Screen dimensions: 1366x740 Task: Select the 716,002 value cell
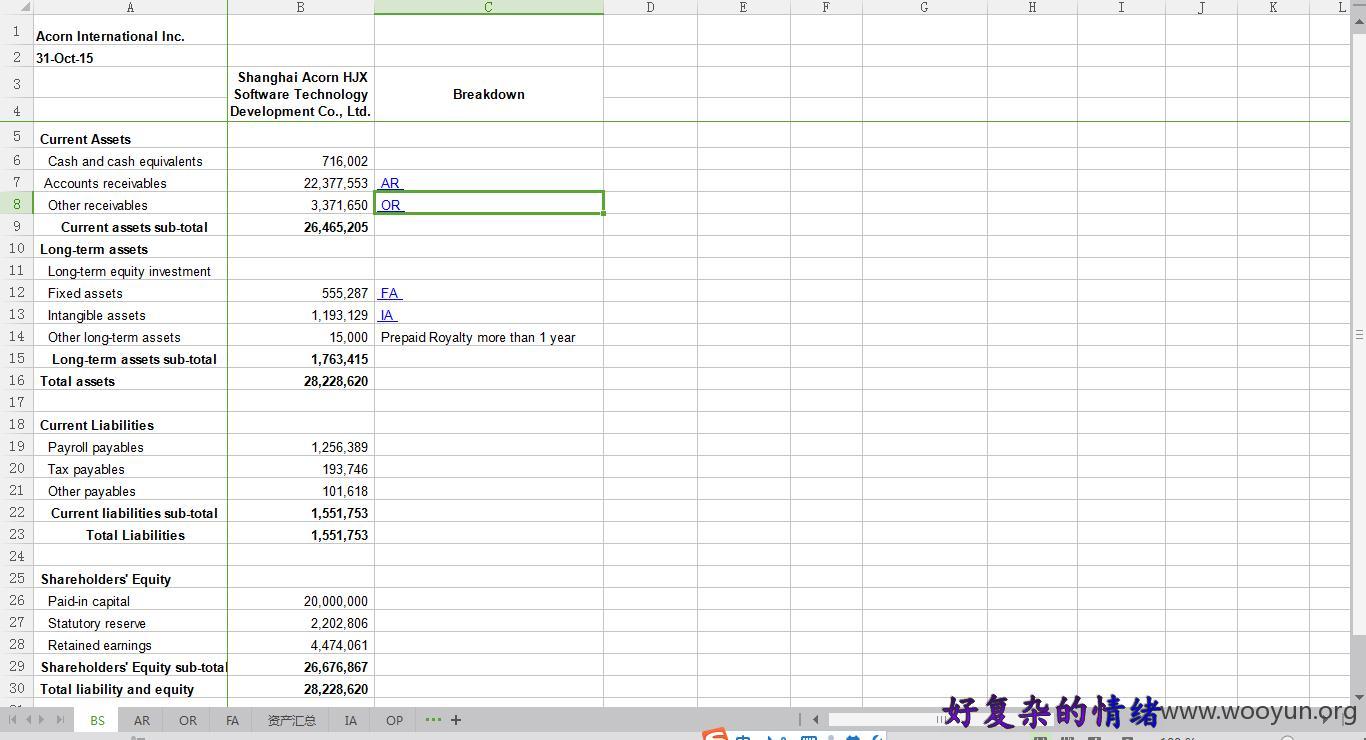301,161
